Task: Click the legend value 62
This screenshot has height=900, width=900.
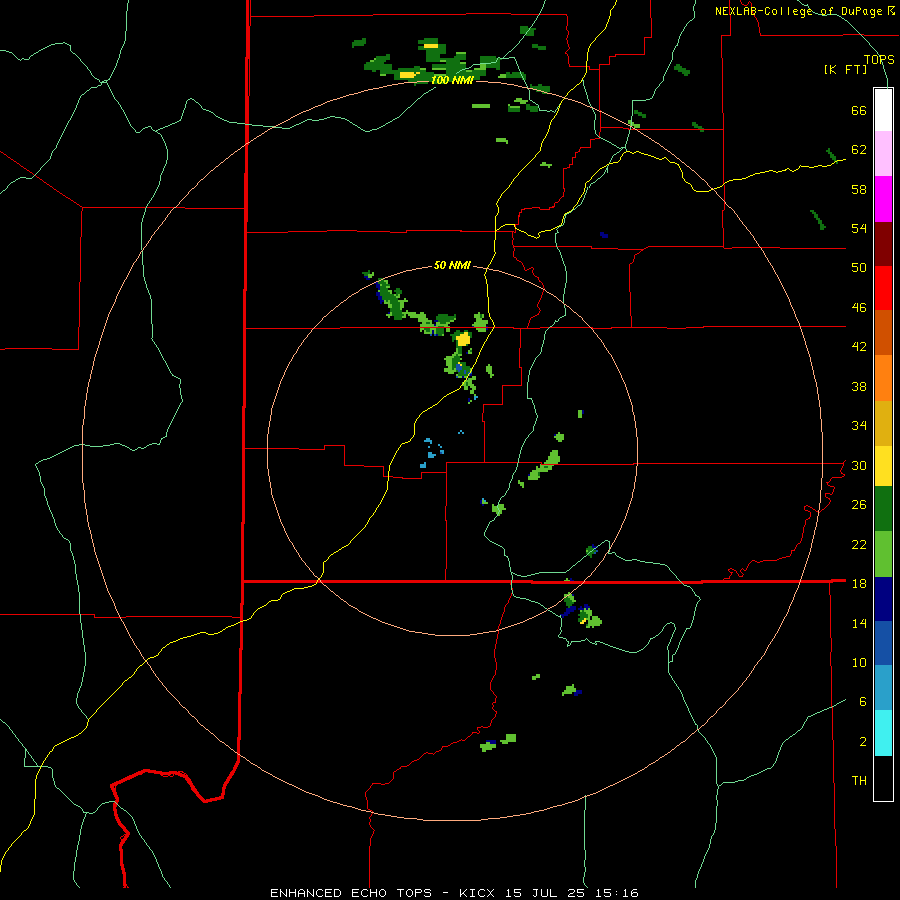Action: pyautogui.click(x=859, y=149)
